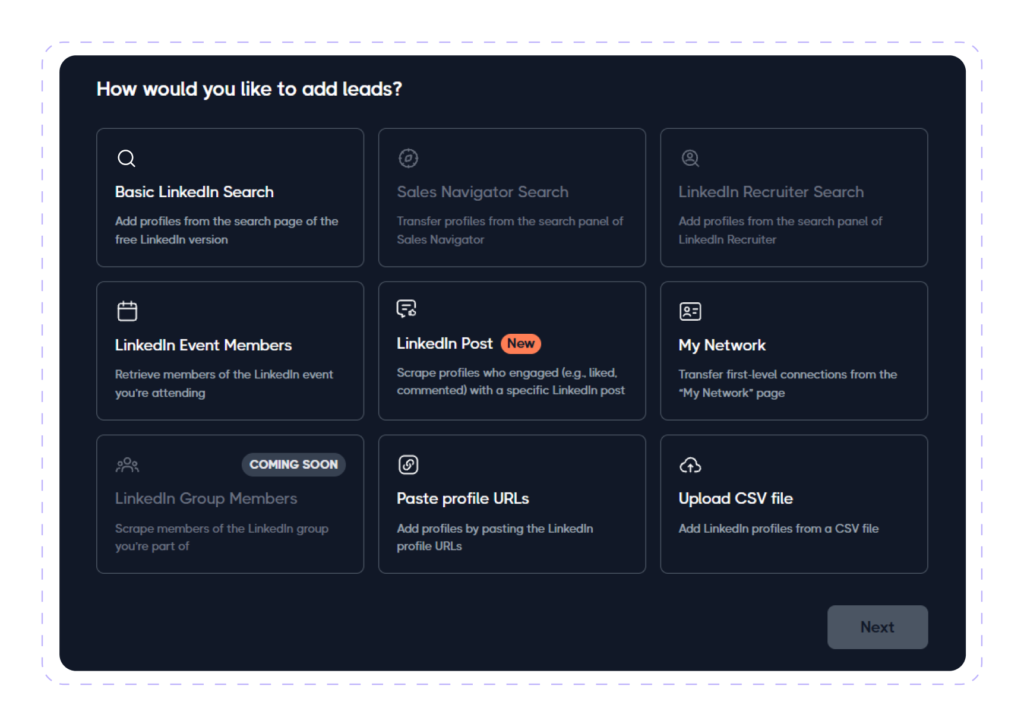The height and width of the screenshot is (727, 1024).
Task: Click "Add LinkedIn profiles from a CSV file" text
Action: 778,528
